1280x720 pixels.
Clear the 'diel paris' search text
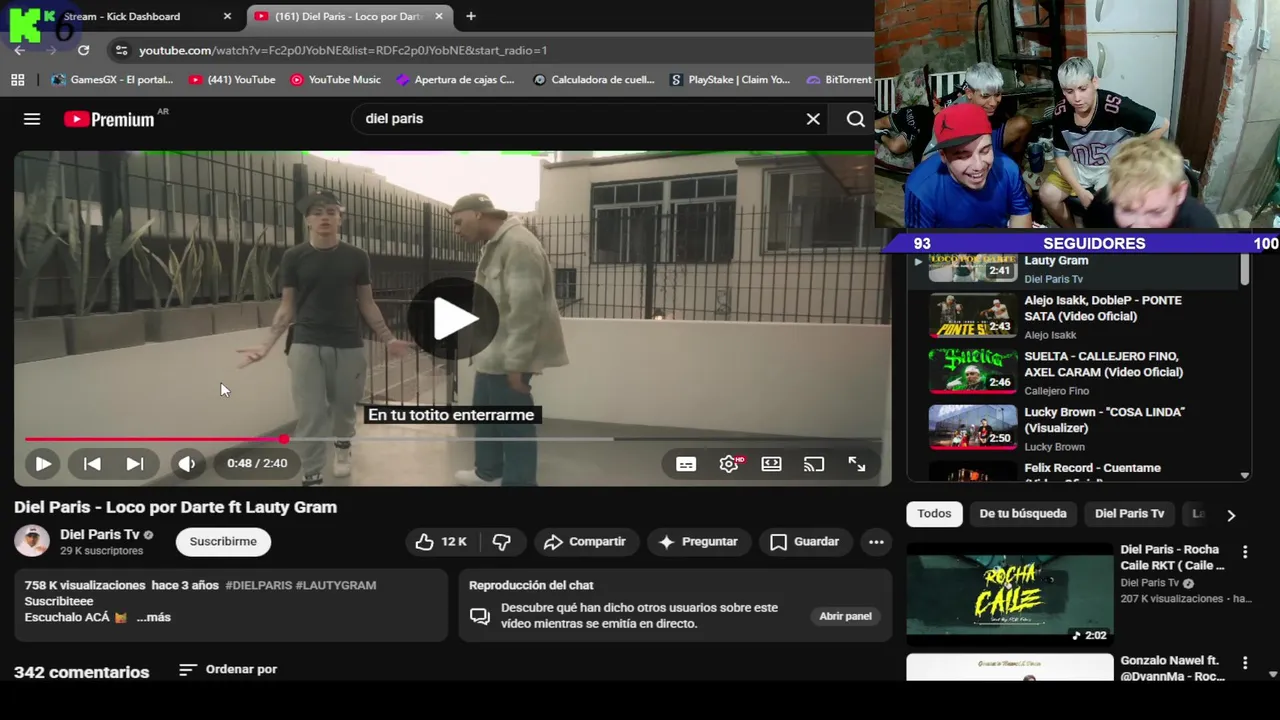pyautogui.click(x=813, y=119)
